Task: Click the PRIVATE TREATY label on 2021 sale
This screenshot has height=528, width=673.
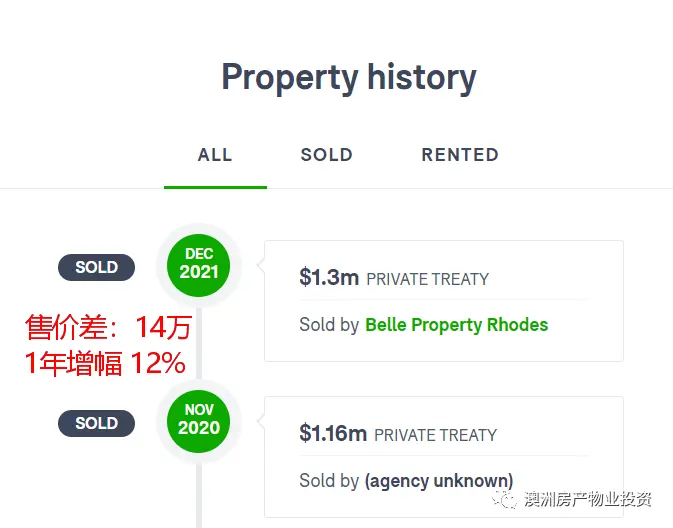Action: (x=427, y=279)
